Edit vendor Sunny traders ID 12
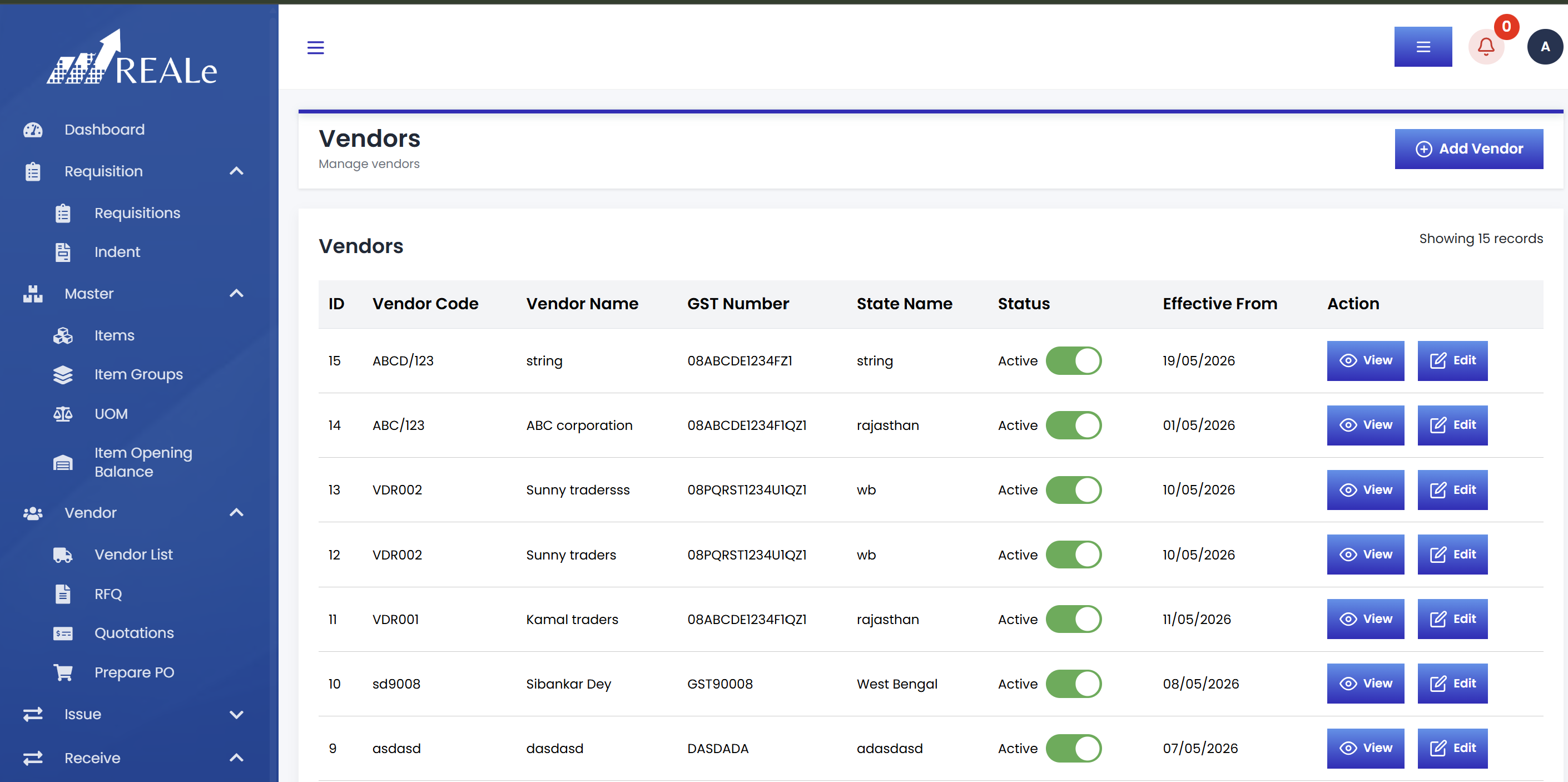Screen dimensions: 1568x782 (x=1452, y=555)
